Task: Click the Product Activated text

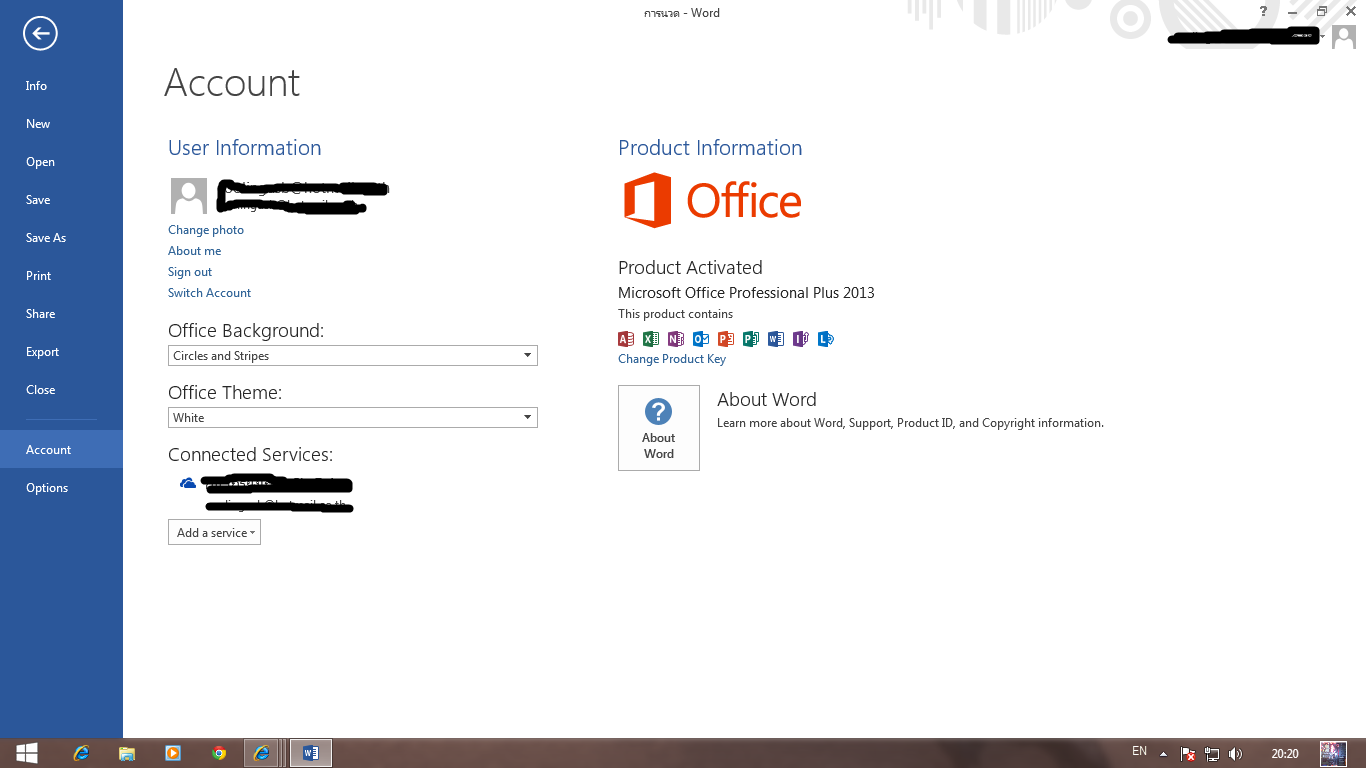Action: [690, 268]
